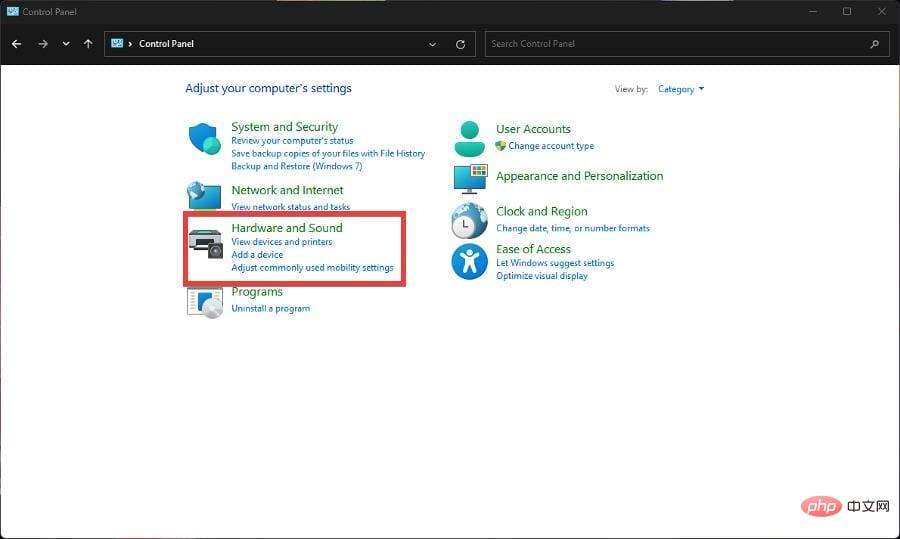
Task: Click Optimize visual display
Action: click(x=542, y=276)
